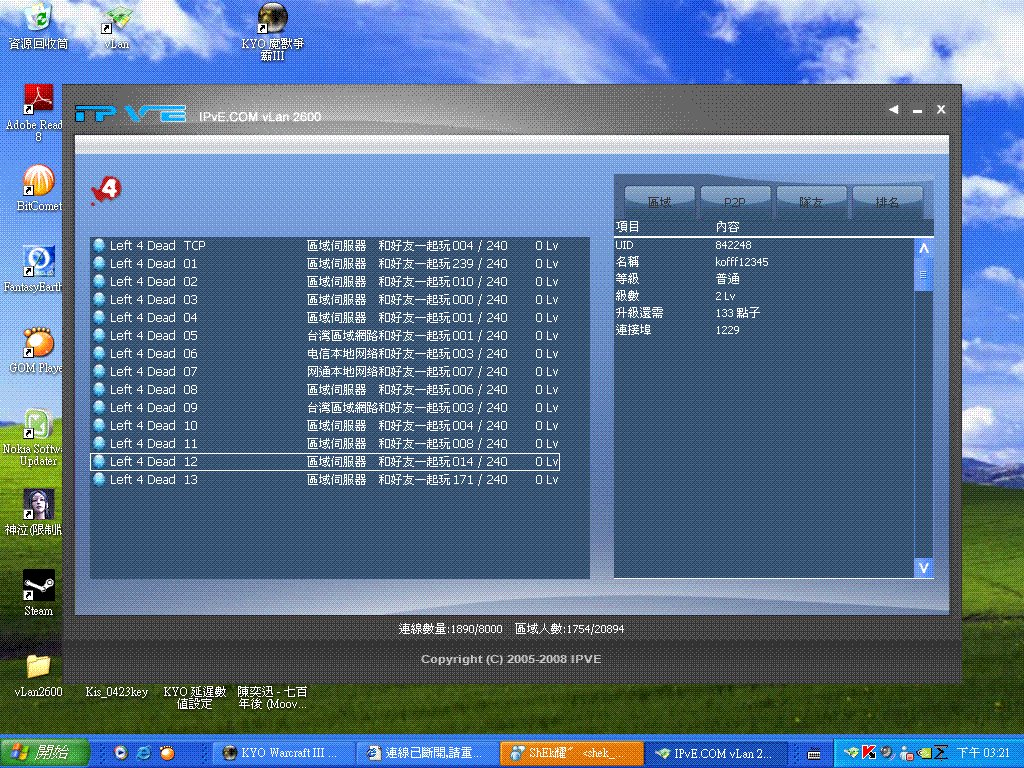The image size is (1024, 768).
Task: Open the GOM Player desktop icon
Action: tap(39, 343)
